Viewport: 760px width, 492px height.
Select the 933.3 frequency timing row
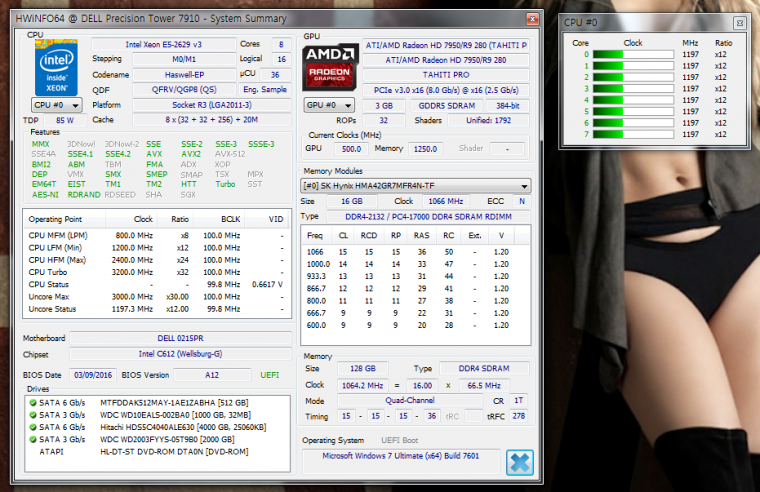tap(416, 276)
